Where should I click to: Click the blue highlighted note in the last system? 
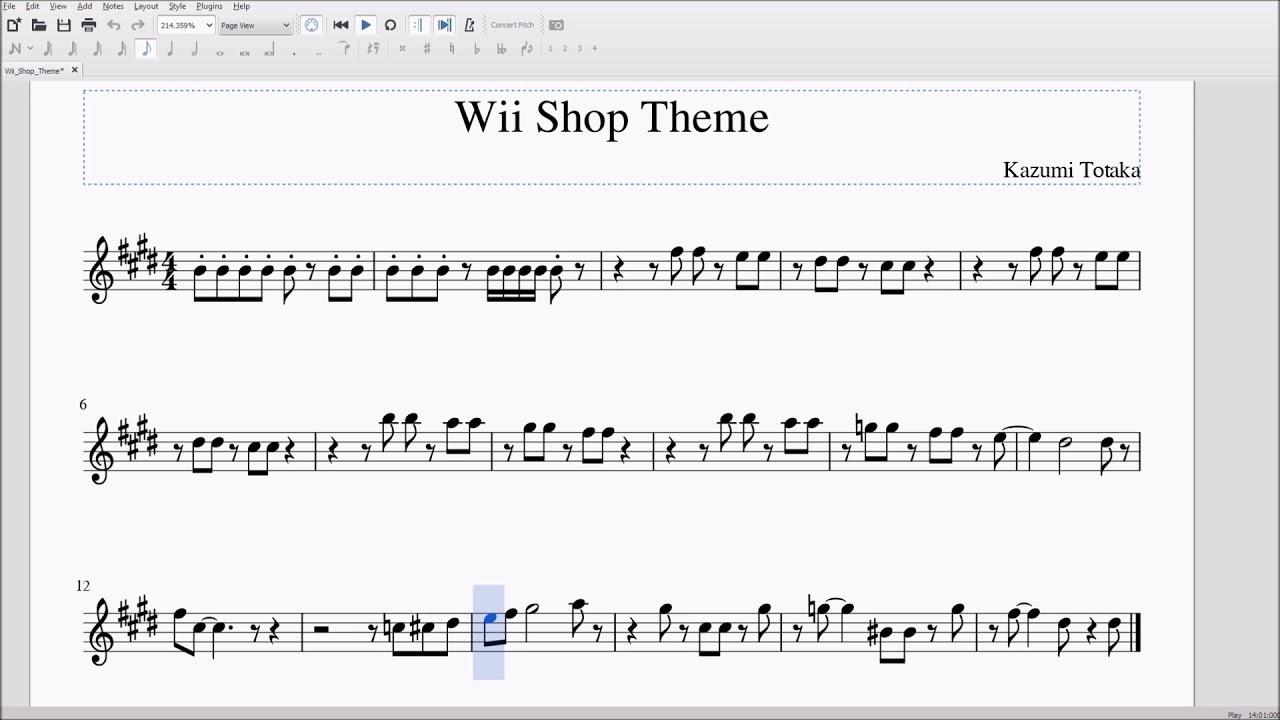(489, 618)
